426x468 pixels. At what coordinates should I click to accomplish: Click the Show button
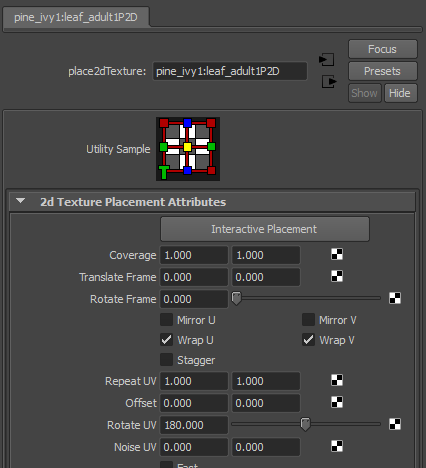point(365,93)
